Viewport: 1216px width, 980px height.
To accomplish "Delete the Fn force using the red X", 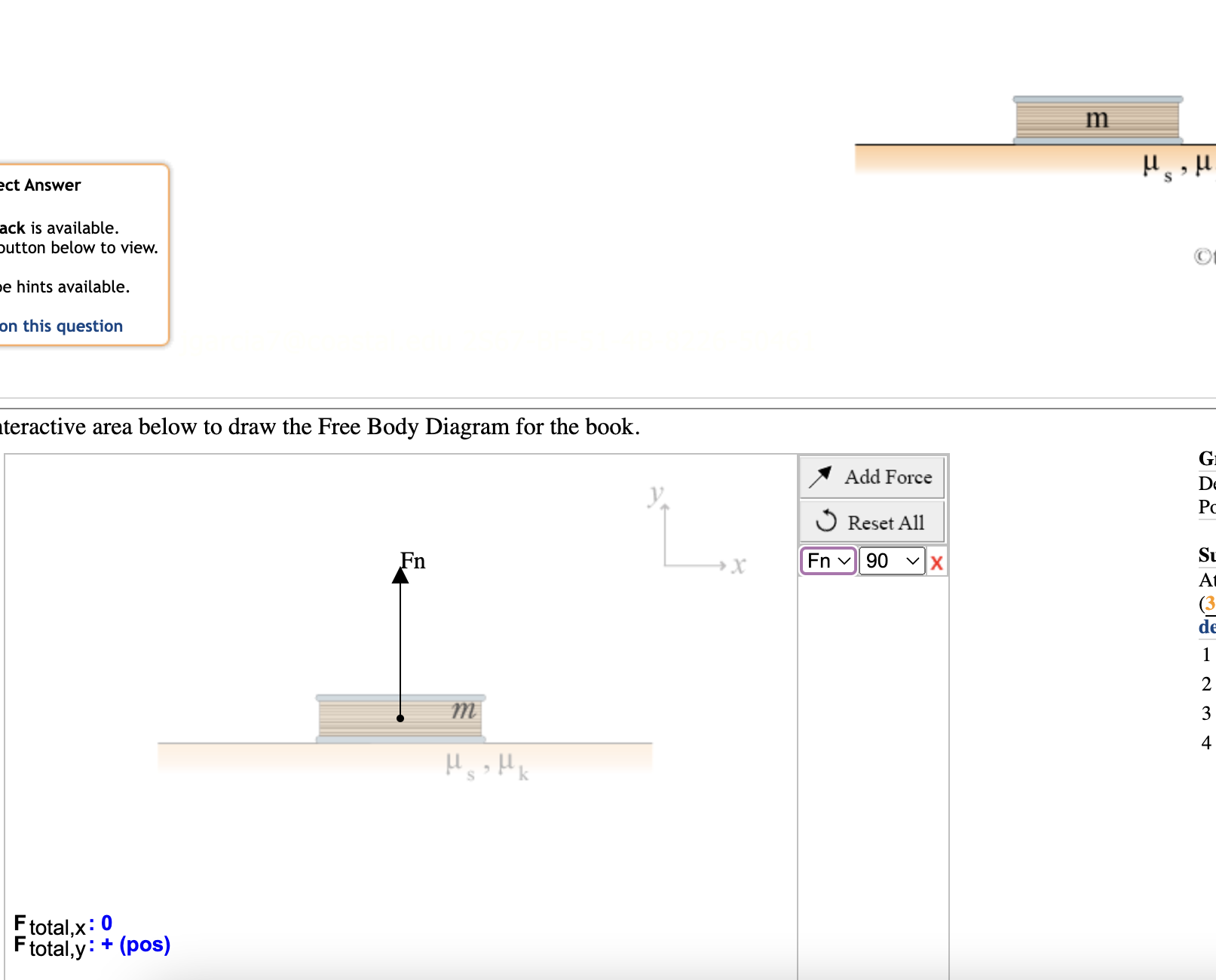I will pos(936,562).
